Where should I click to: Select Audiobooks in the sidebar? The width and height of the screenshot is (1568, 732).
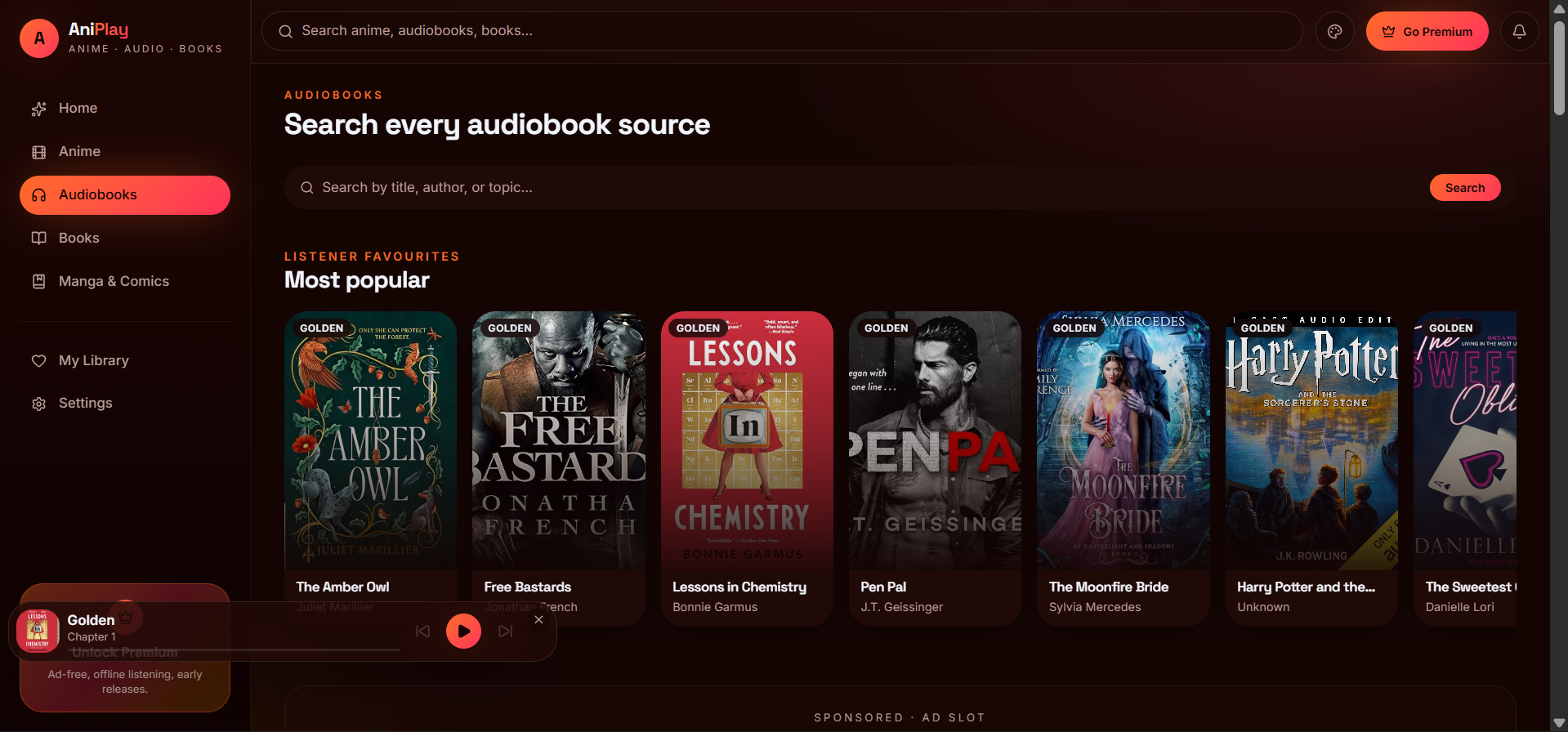point(125,194)
